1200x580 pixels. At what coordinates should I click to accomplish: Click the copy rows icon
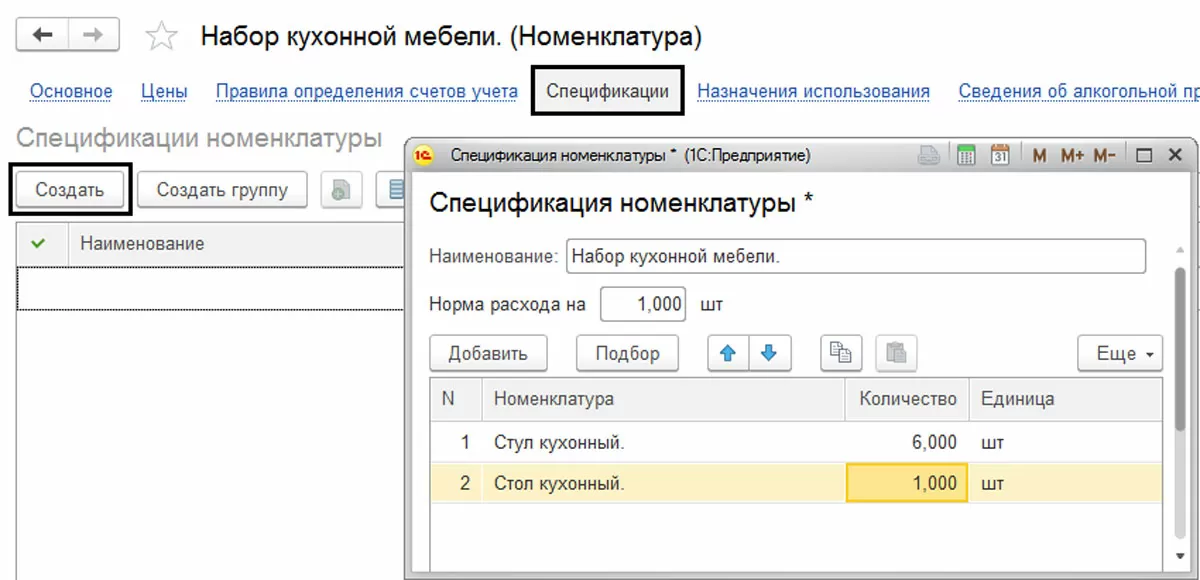[841, 353]
